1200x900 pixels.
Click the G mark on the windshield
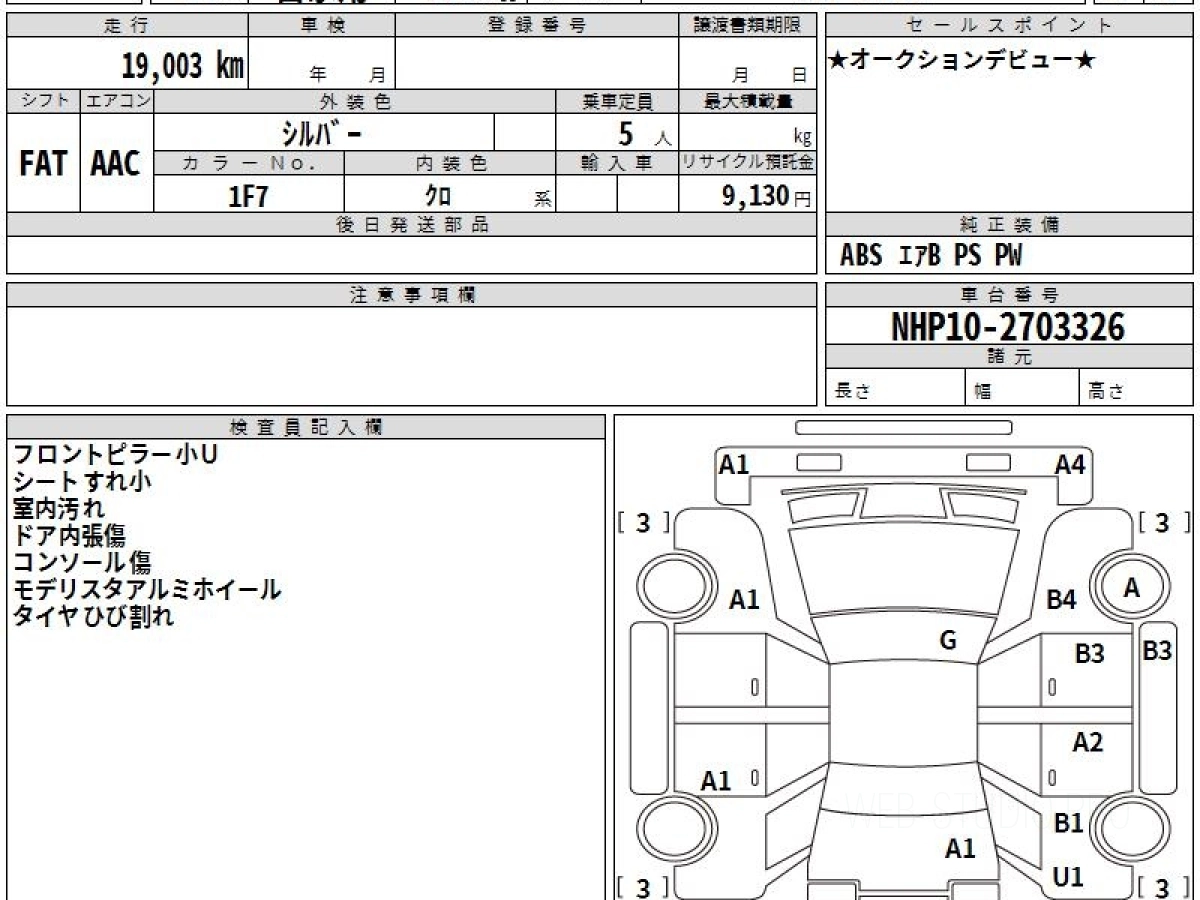click(x=947, y=641)
